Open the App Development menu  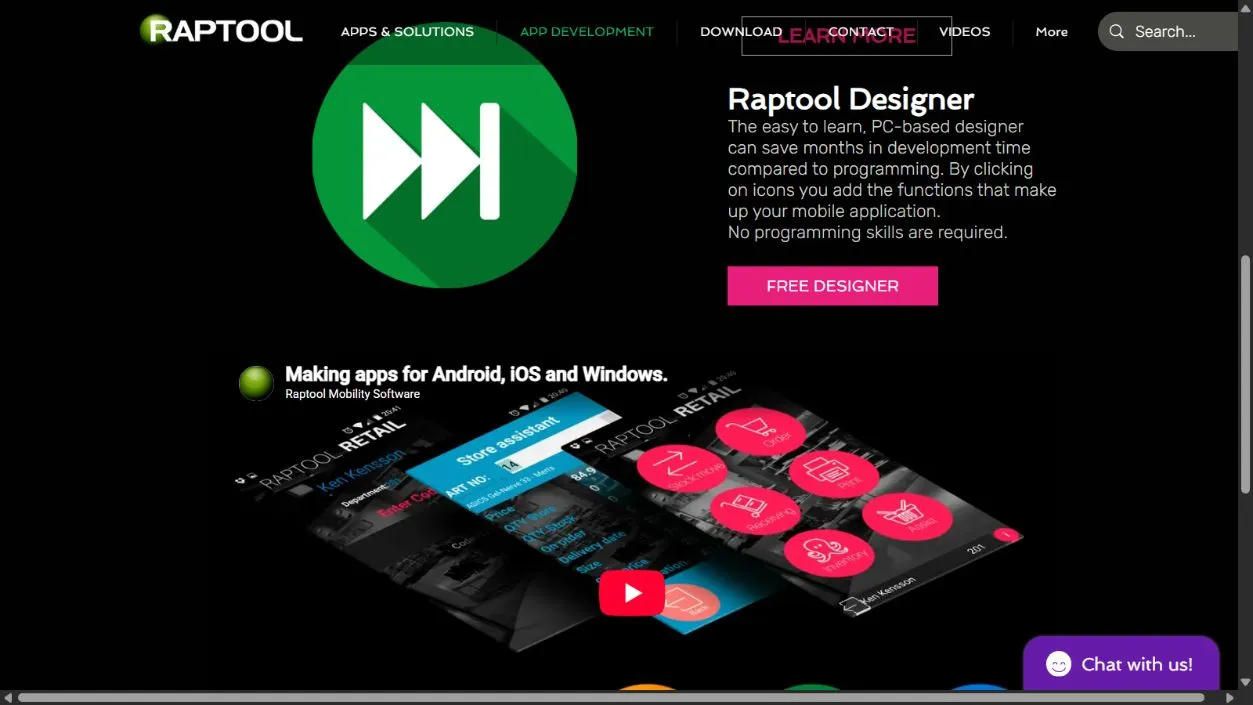tap(586, 32)
